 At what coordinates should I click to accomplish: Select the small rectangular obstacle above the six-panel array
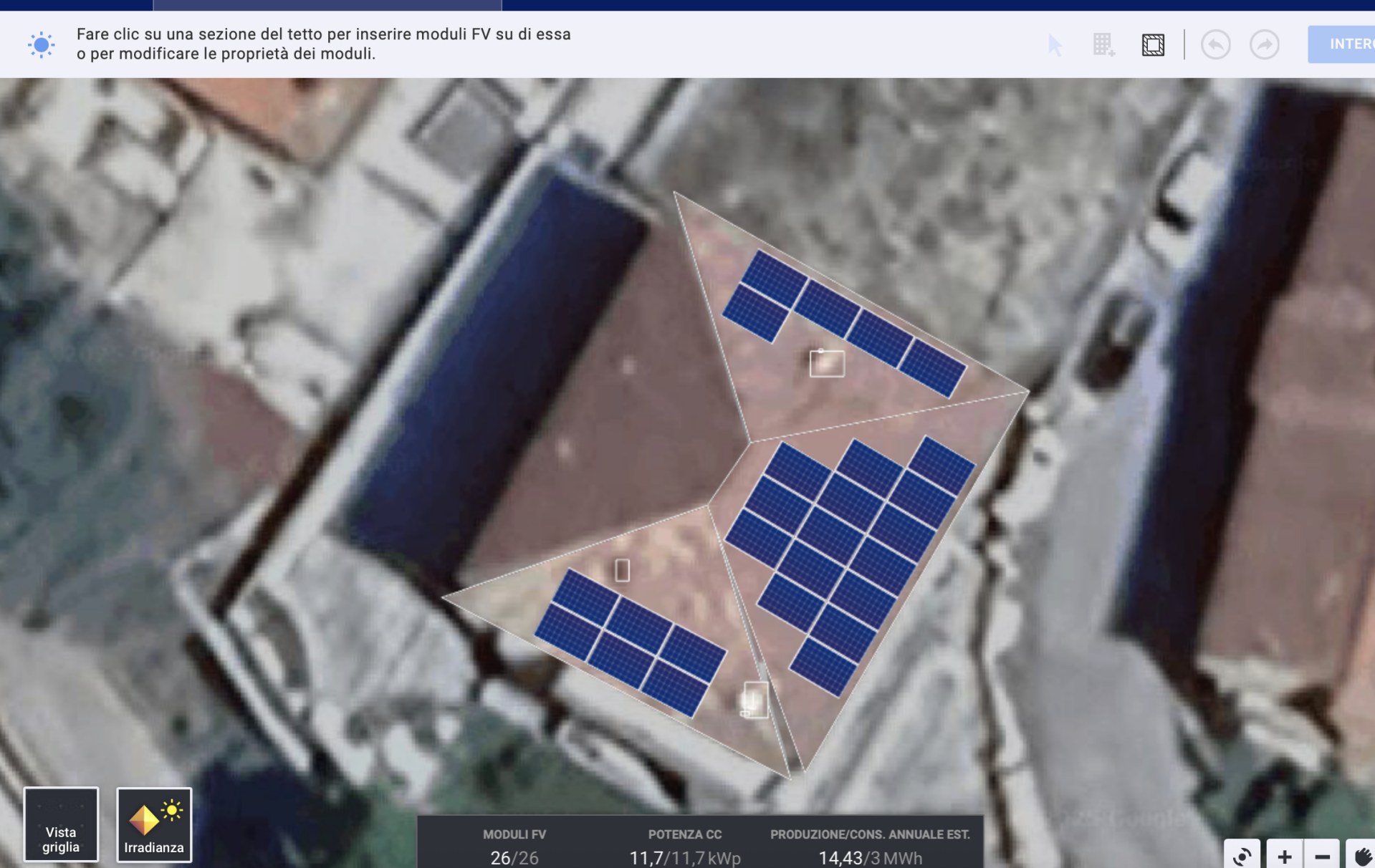tap(622, 570)
